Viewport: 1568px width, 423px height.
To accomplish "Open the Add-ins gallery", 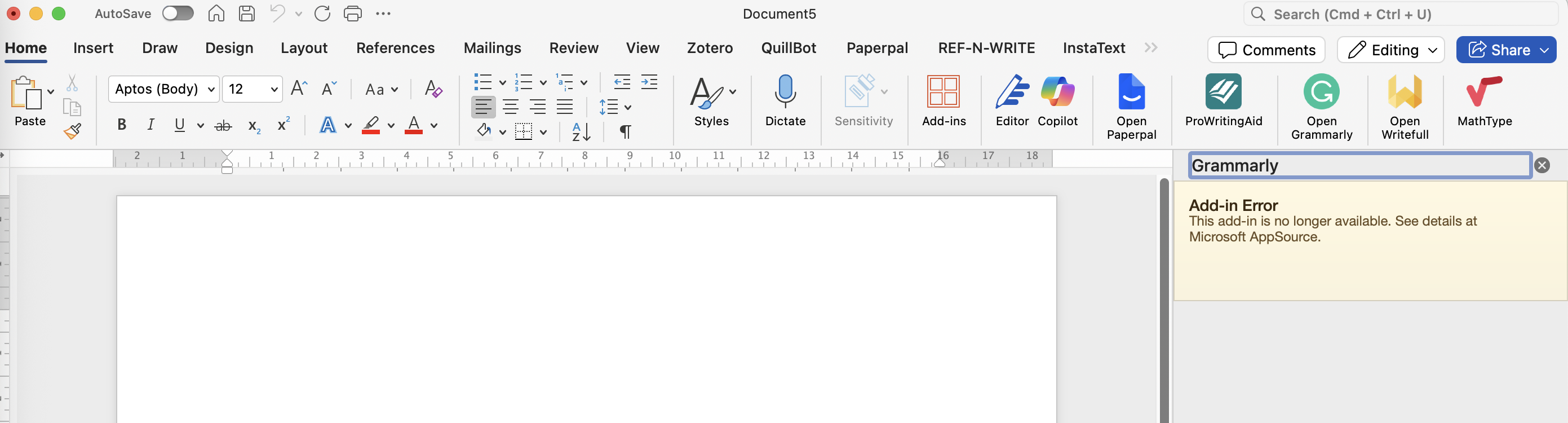I will [x=944, y=100].
